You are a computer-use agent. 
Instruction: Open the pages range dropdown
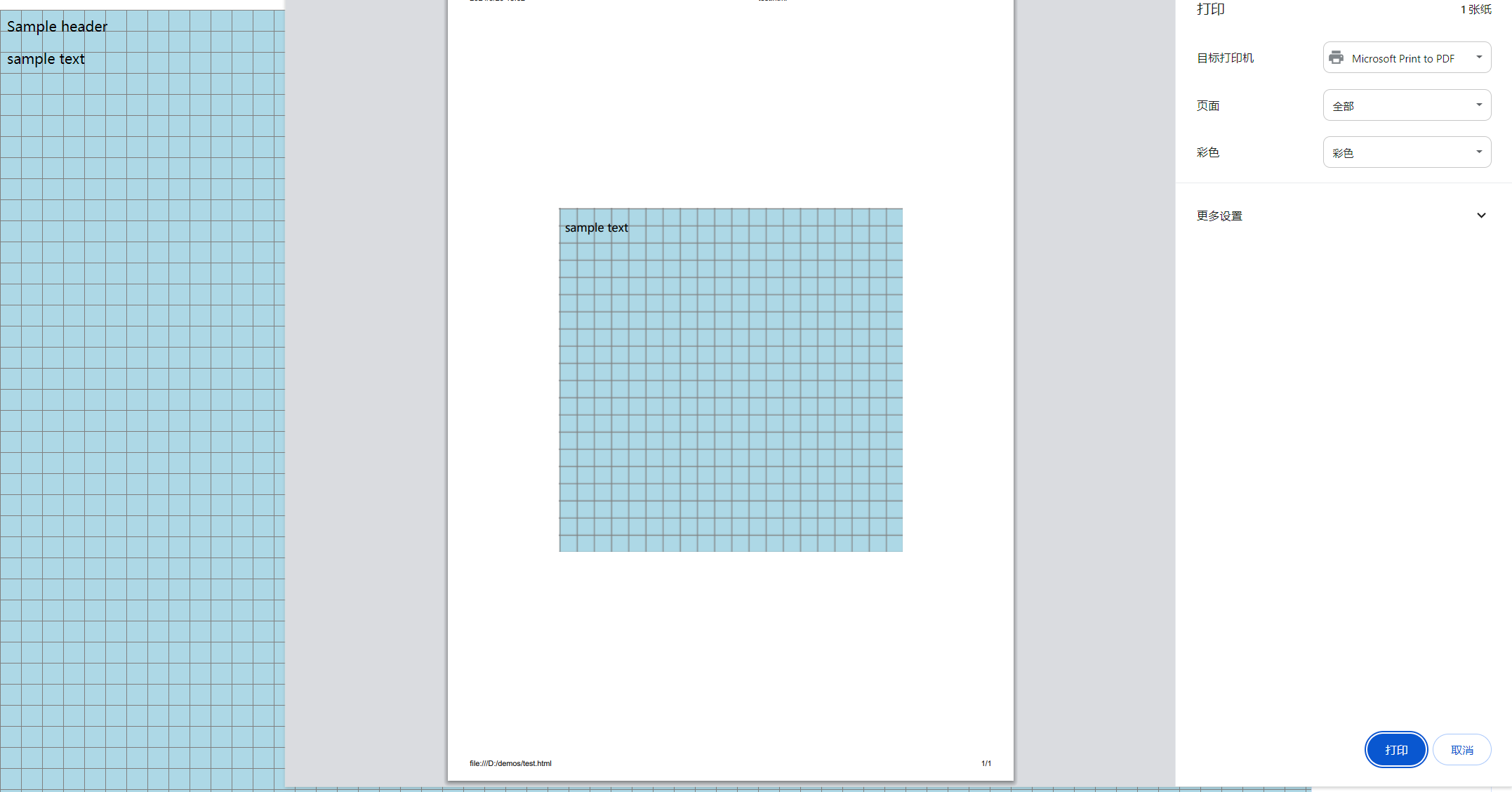[1407, 105]
